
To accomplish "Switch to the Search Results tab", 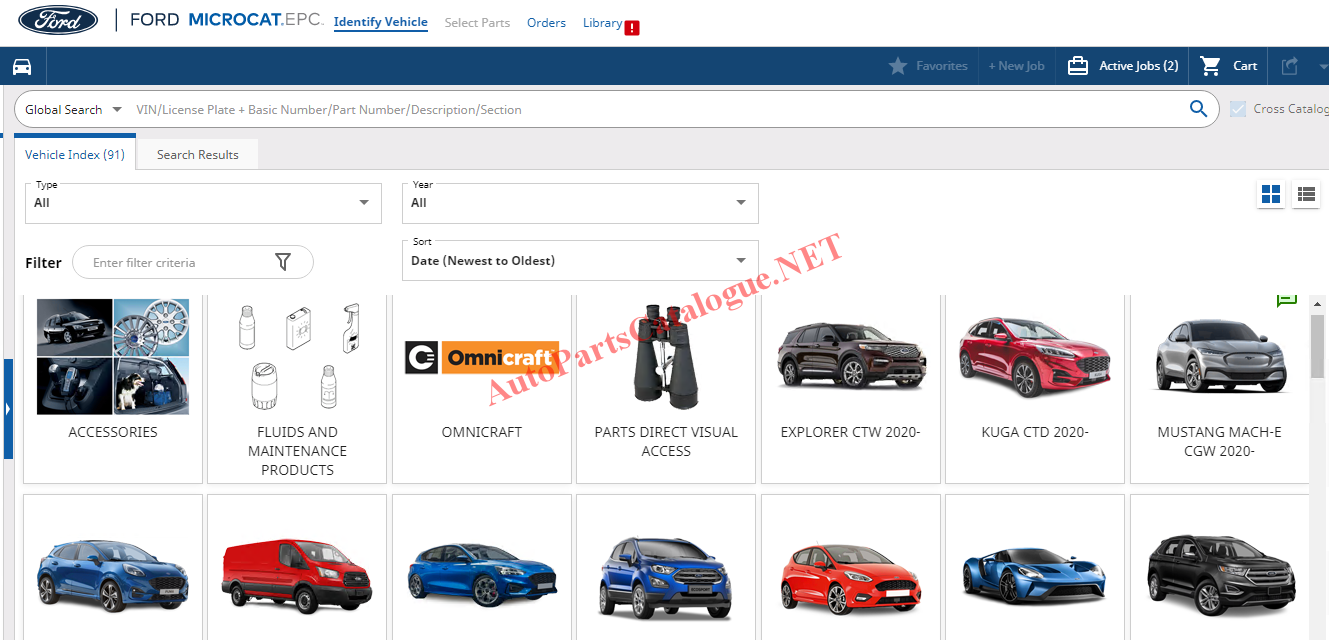I will pos(197,155).
